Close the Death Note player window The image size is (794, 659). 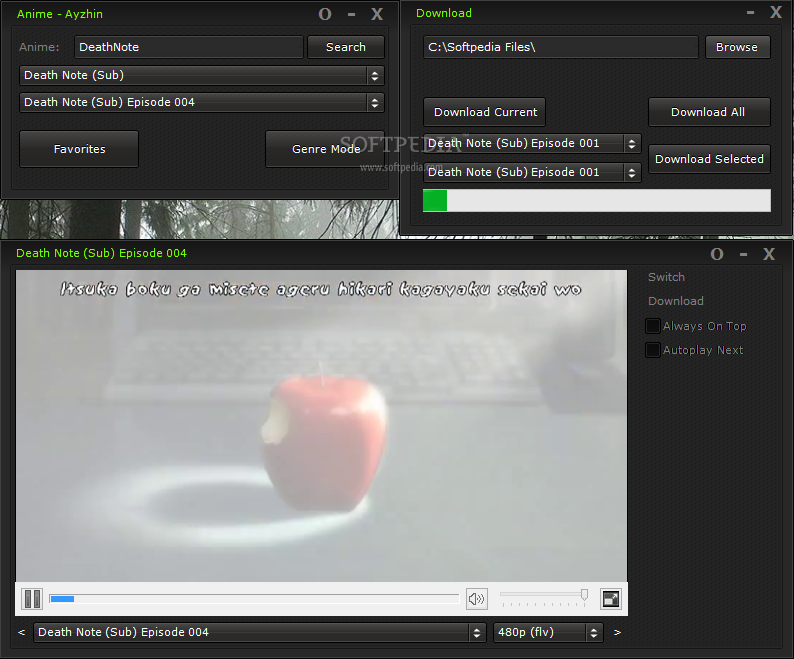click(x=769, y=254)
